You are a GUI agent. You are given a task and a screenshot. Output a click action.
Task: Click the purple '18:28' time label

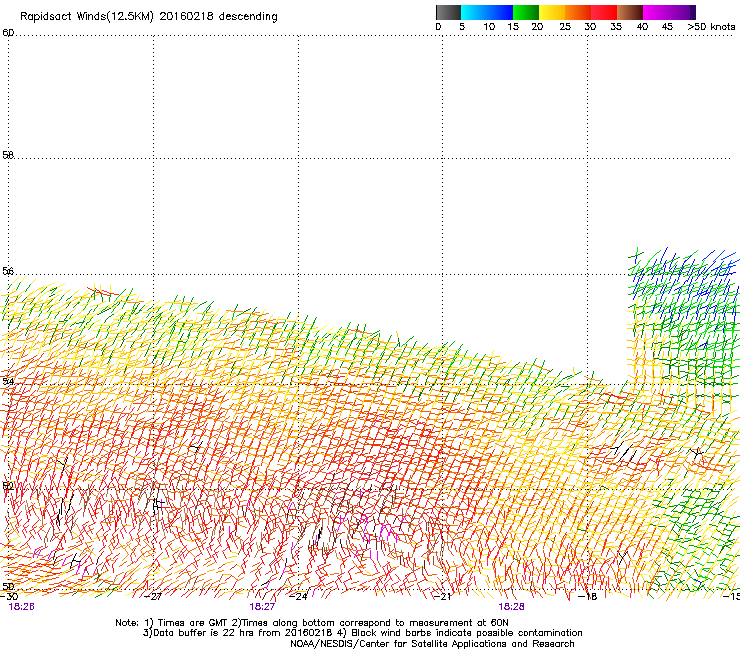coord(511,607)
